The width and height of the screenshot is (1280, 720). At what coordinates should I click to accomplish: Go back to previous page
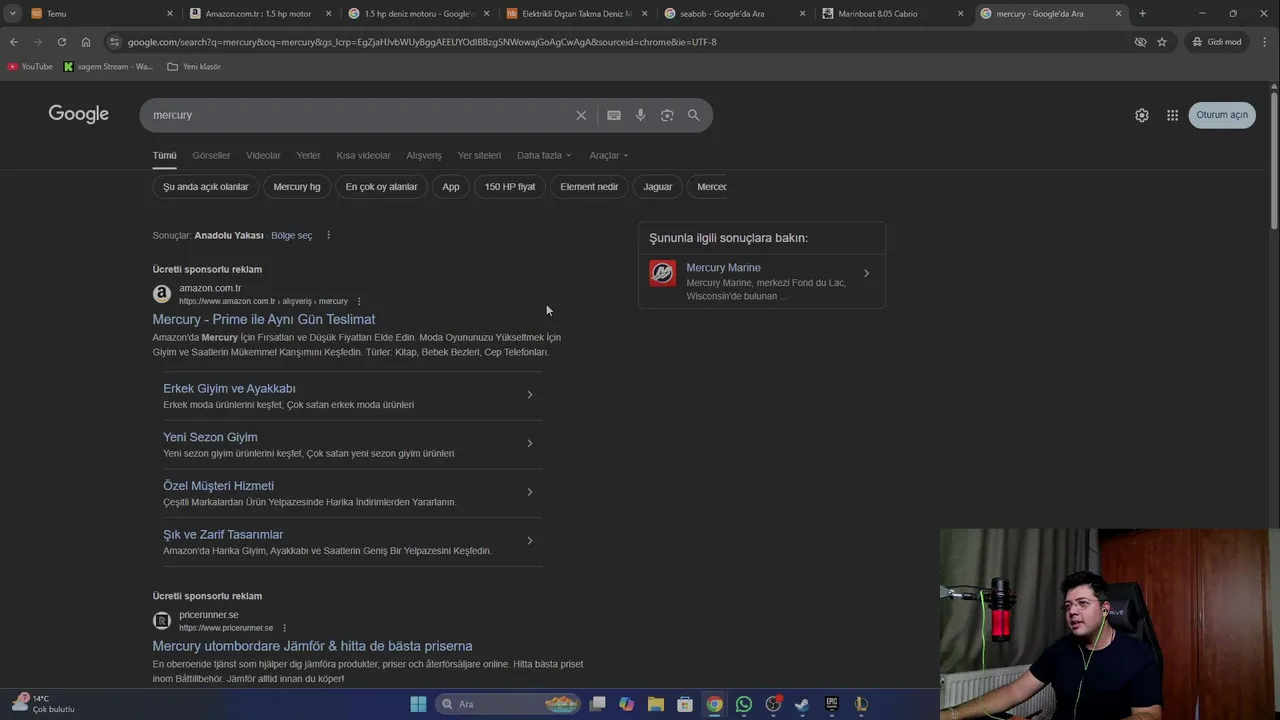(x=13, y=42)
